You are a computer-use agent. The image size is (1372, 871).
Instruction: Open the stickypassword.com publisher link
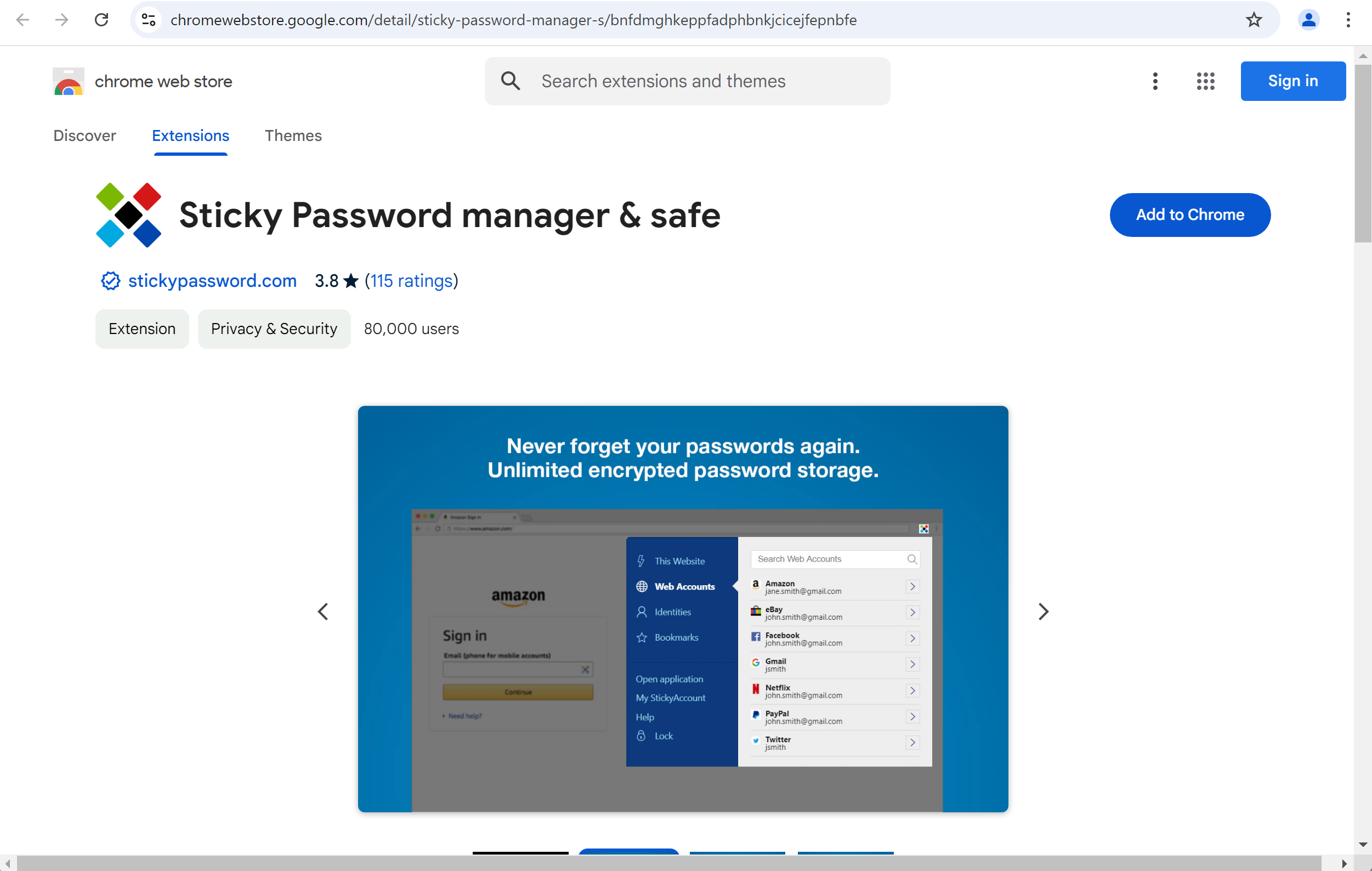point(213,280)
